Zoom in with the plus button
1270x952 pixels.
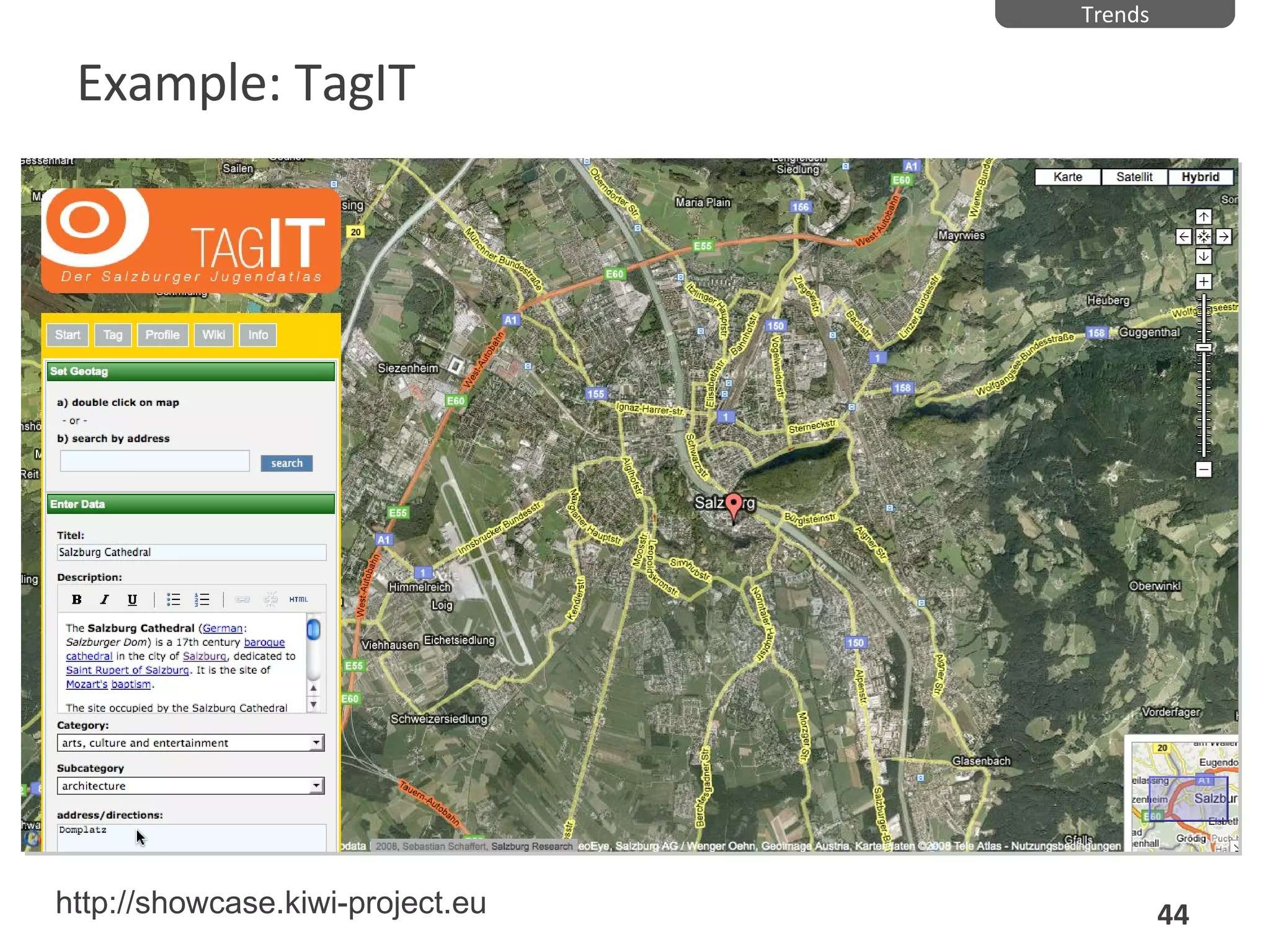(x=1203, y=282)
